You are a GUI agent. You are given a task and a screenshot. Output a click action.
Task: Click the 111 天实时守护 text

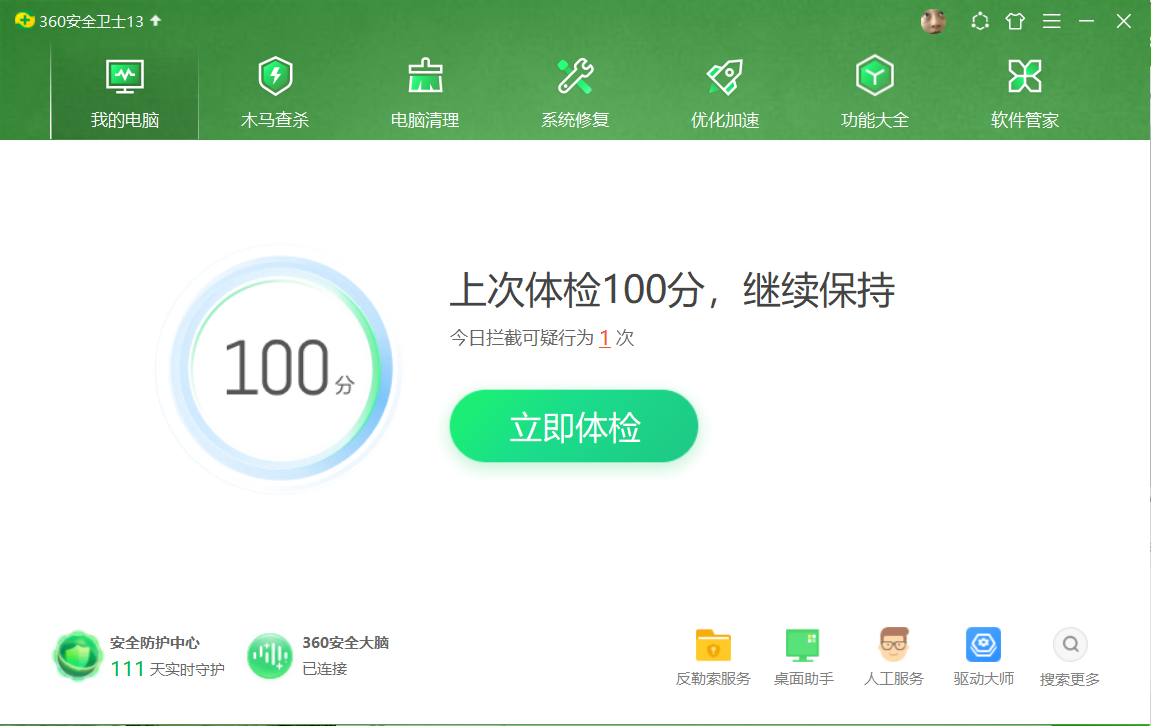coord(167,669)
